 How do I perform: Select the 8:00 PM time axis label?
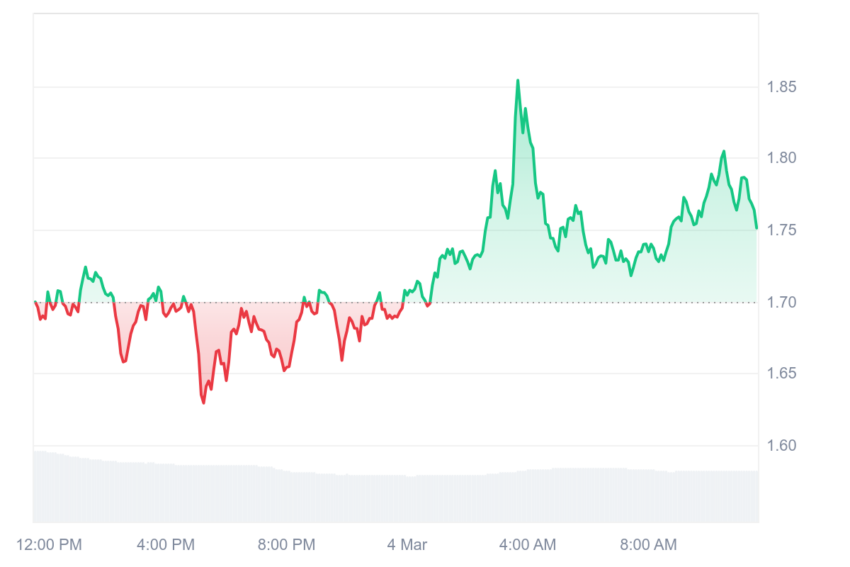point(286,544)
